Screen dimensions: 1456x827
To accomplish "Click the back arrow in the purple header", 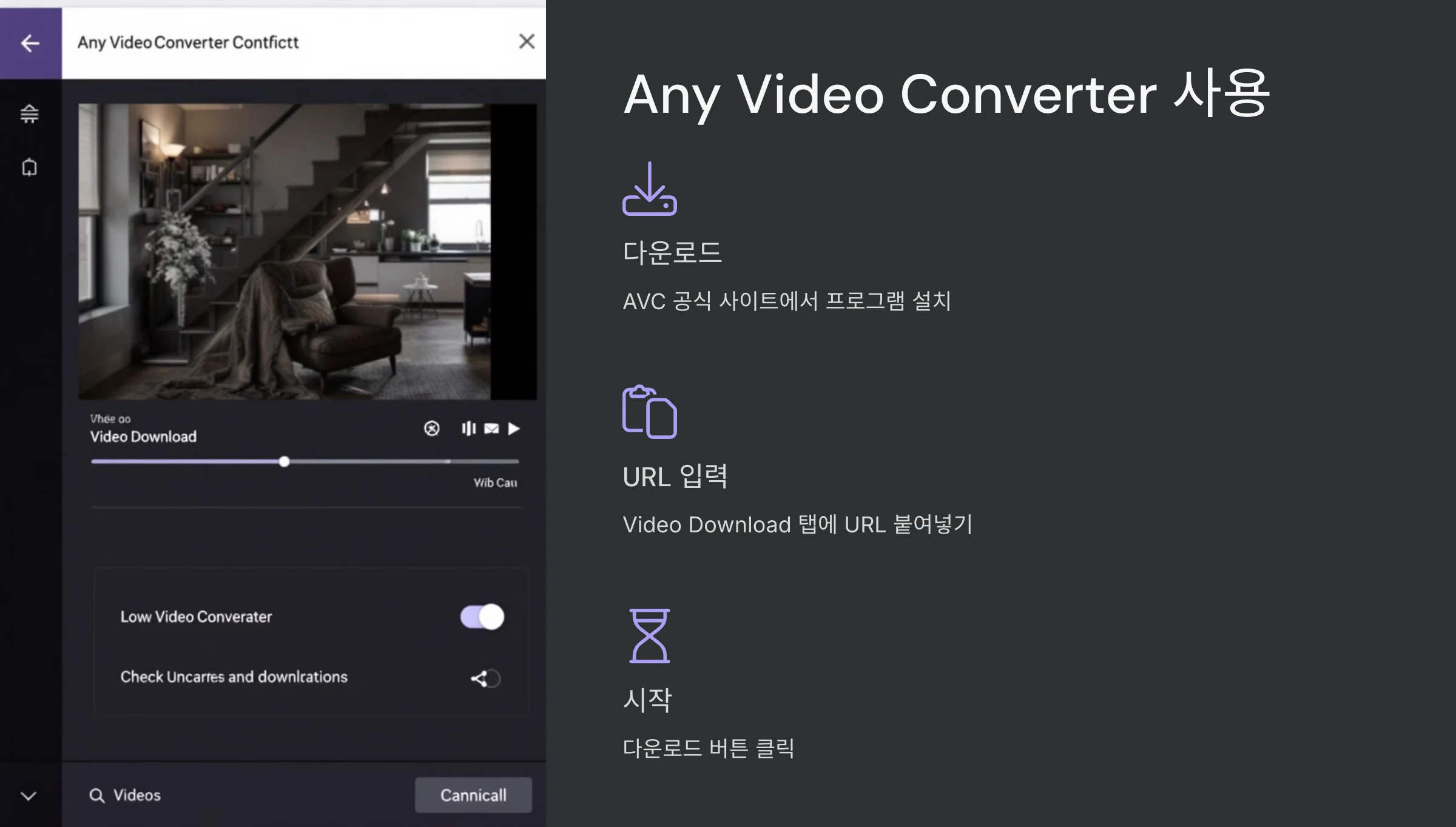I will (x=30, y=42).
